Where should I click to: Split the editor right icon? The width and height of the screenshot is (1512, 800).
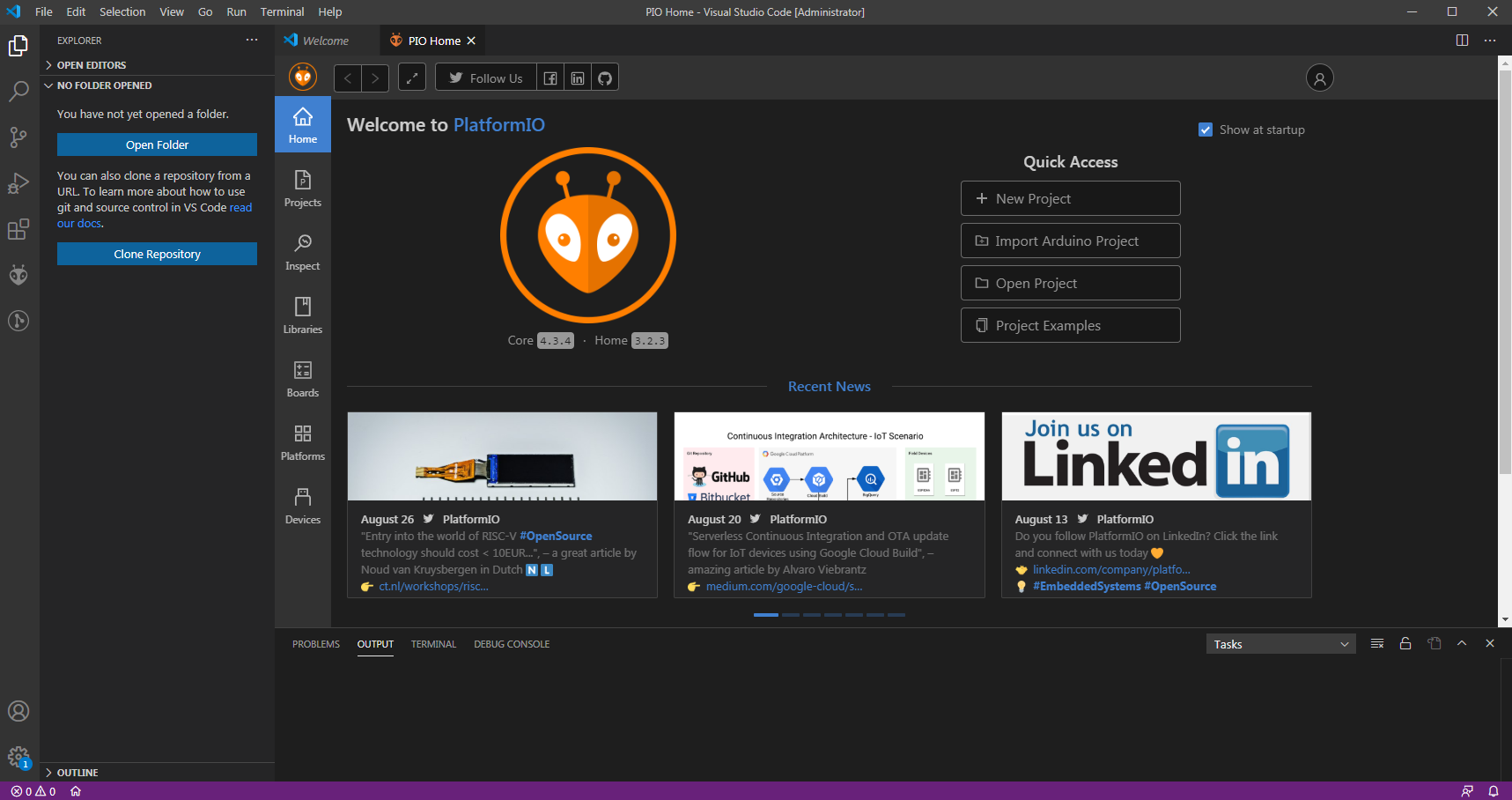1462,41
